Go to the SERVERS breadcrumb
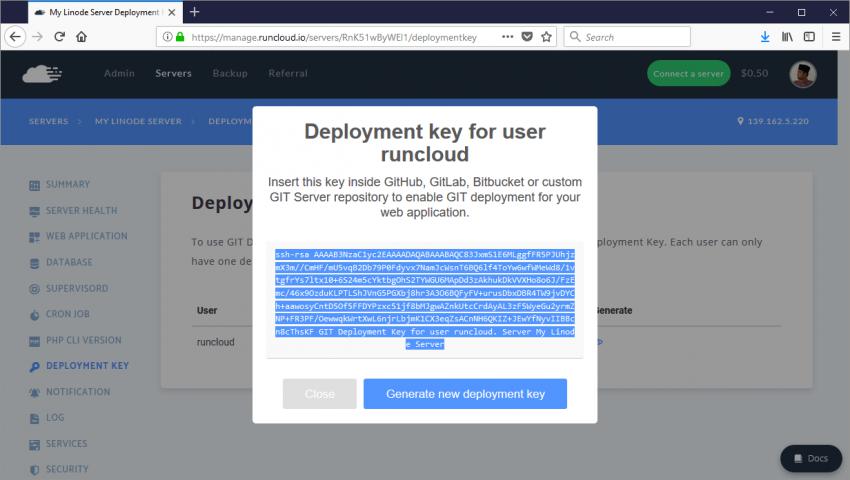Image resolution: width=850 pixels, height=480 pixels. tap(49, 121)
